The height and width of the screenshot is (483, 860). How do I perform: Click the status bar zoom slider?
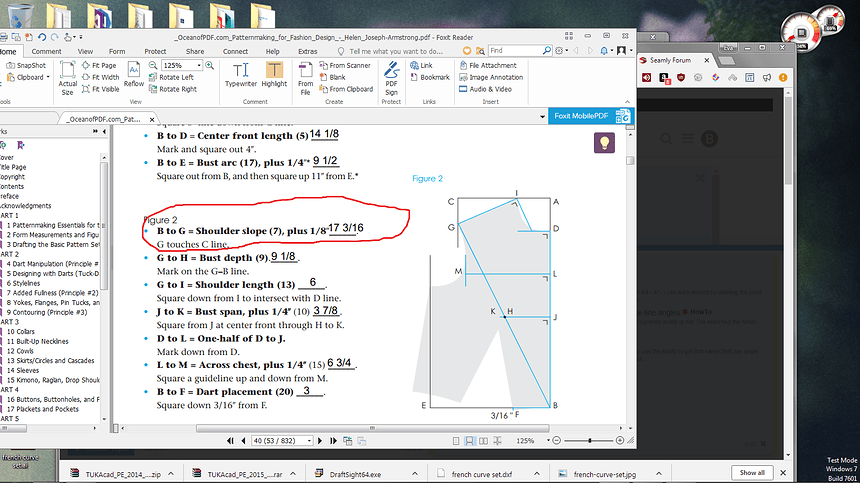click(590, 441)
